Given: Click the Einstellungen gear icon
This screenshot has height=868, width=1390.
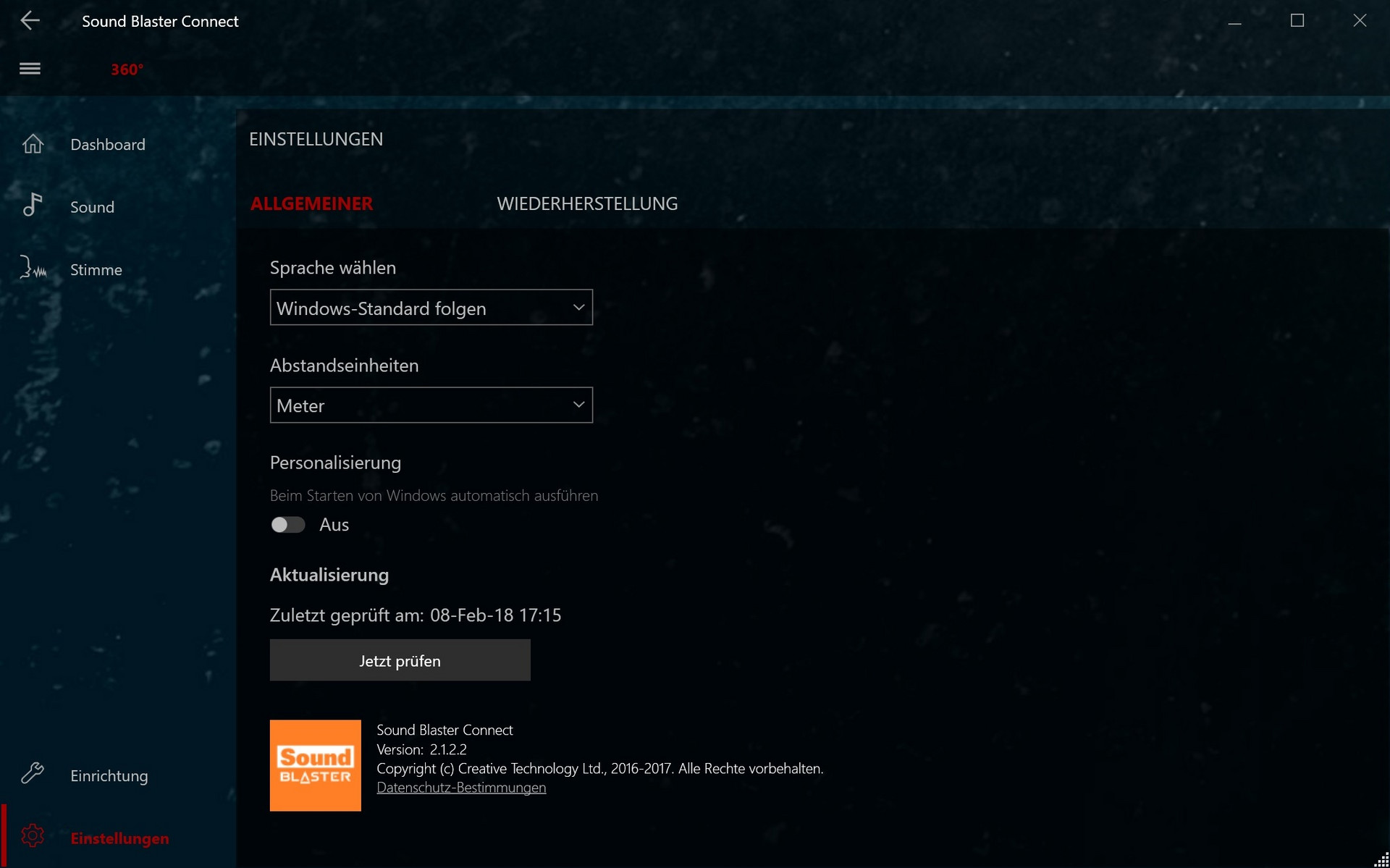Looking at the screenshot, I should coord(33,836).
